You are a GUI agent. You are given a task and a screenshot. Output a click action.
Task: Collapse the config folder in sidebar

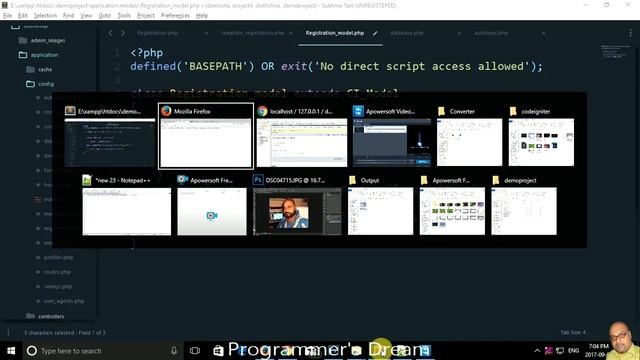[40, 84]
